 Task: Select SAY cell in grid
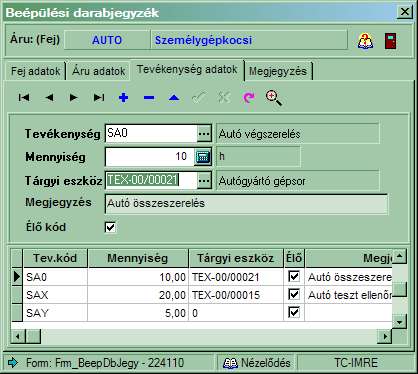(x=55, y=313)
